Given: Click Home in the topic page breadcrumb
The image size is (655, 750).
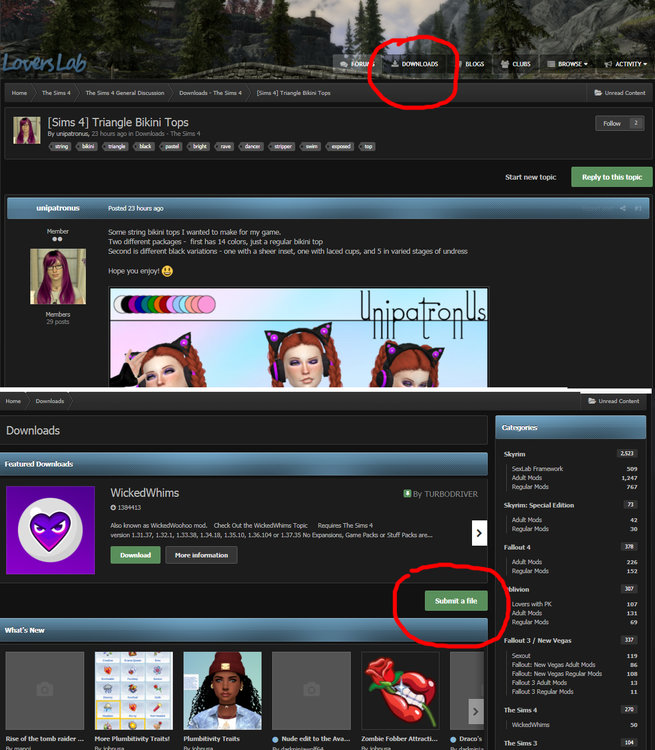Looking at the screenshot, I should 19,93.
